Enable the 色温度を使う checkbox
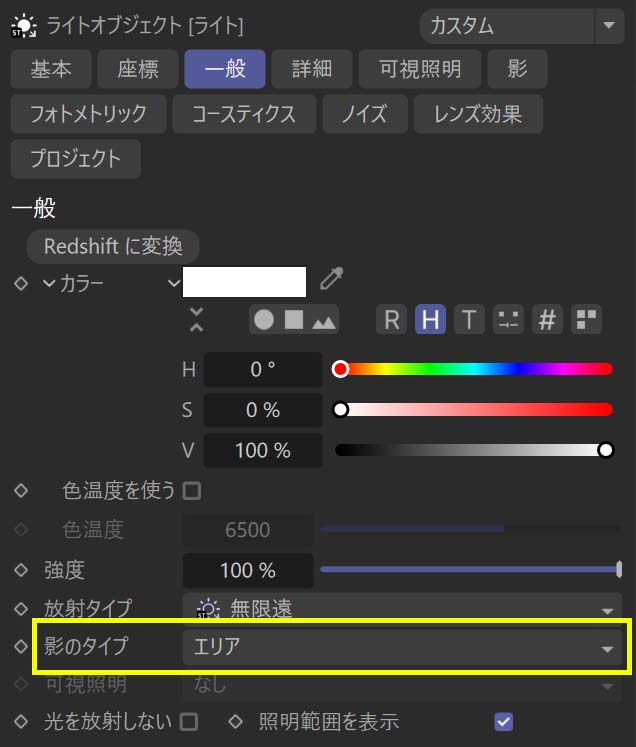 coord(192,491)
